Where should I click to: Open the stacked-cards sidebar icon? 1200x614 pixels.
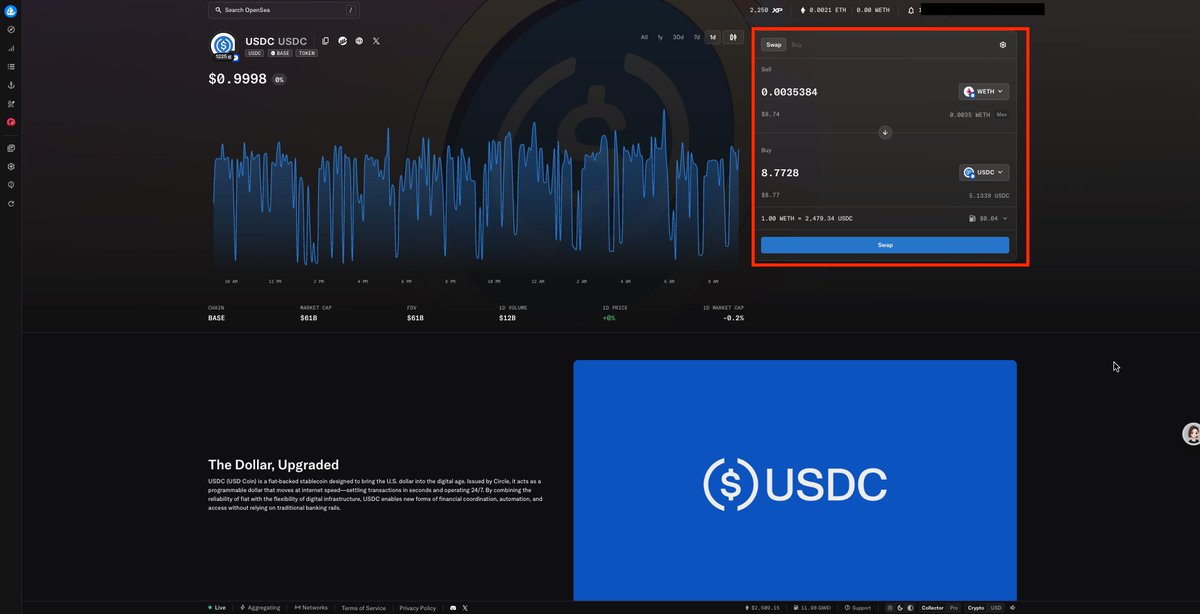(11, 148)
